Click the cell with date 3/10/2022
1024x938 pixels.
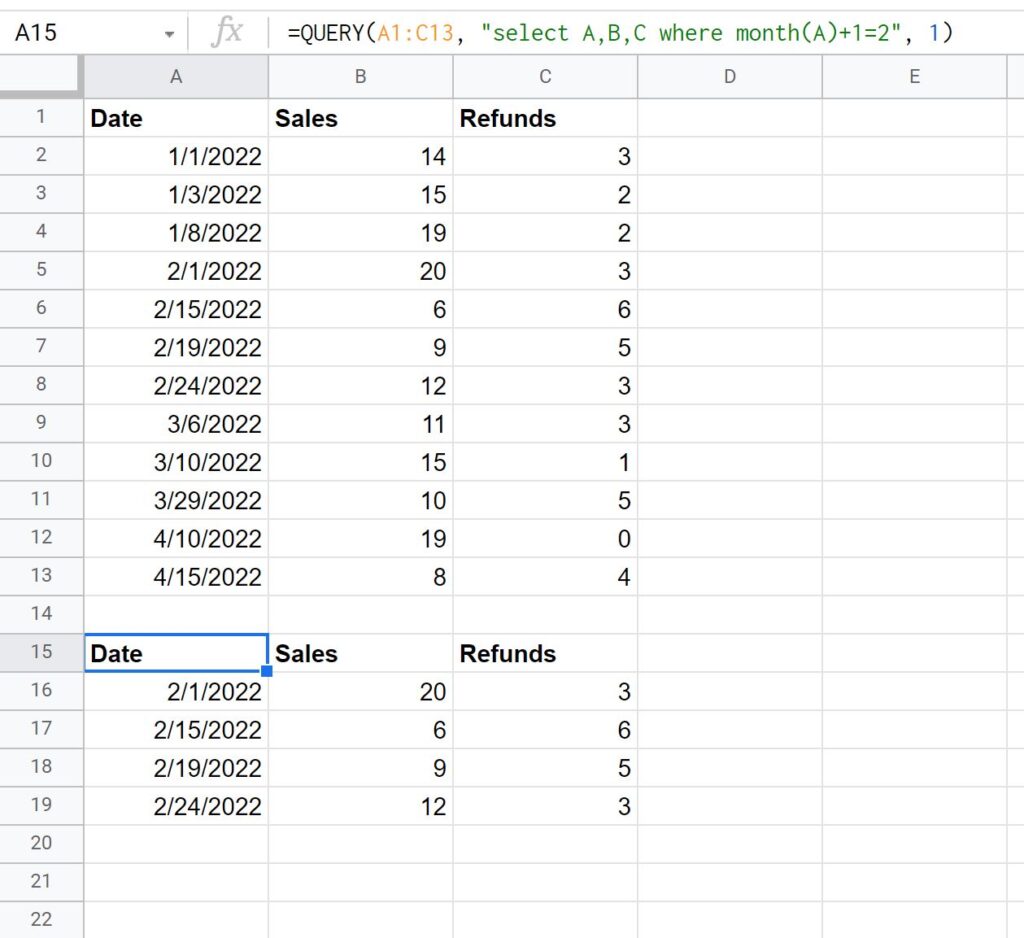click(x=176, y=462)
